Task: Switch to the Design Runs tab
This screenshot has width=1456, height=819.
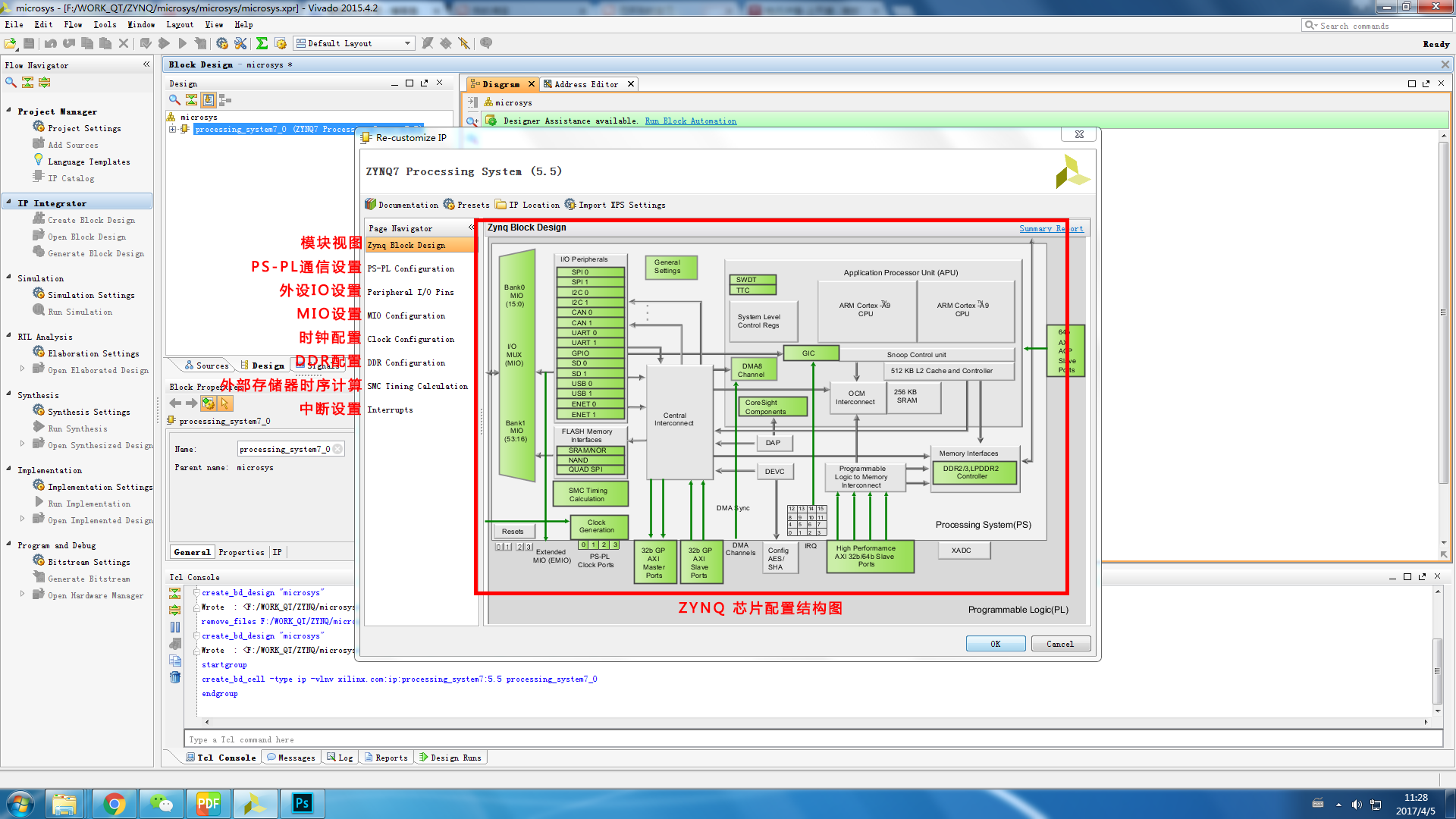Action: [450, 758]
